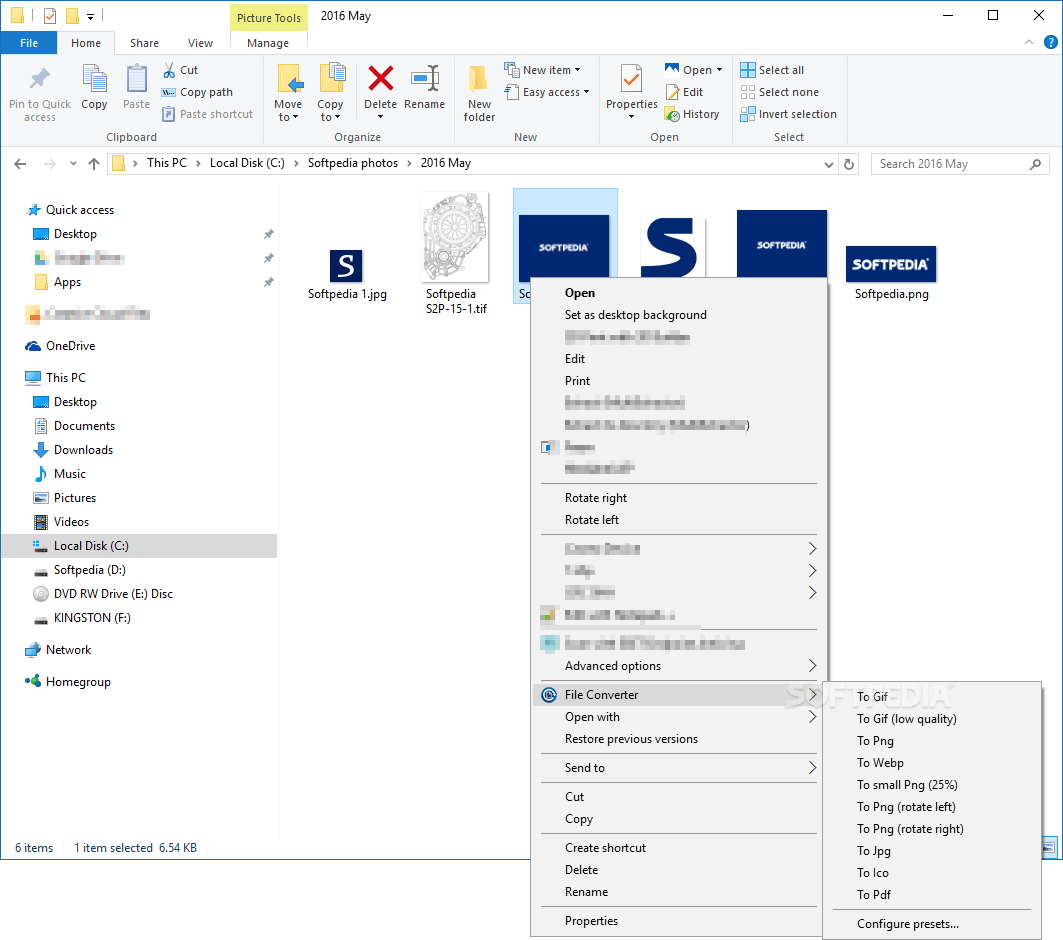Select Softpedia.png thumbnail
The height and width of the screenshot is (940, 1063).
[891, 264]
